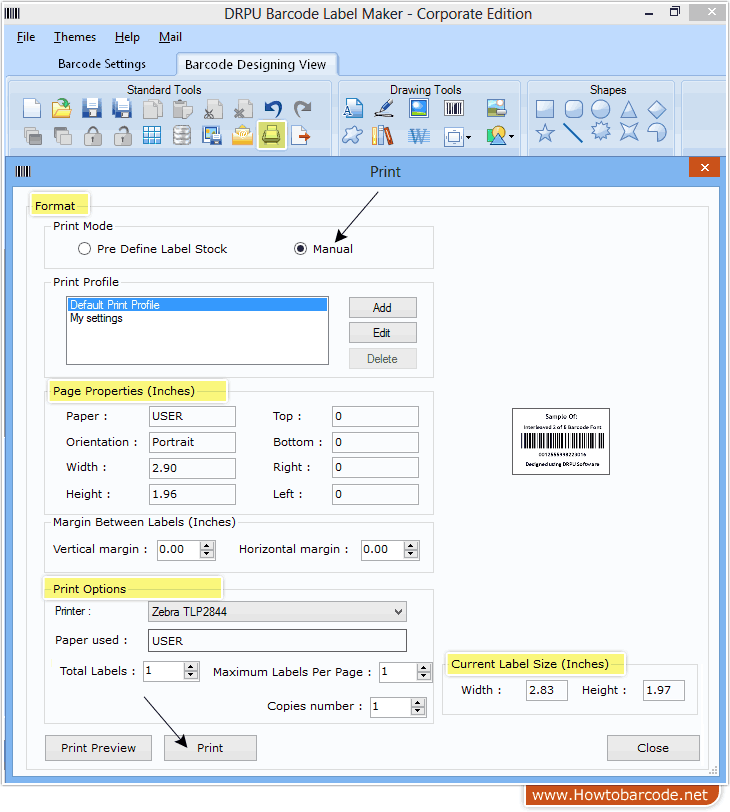
Task: Click the export page with arrow icon
Action: [301, 136]
